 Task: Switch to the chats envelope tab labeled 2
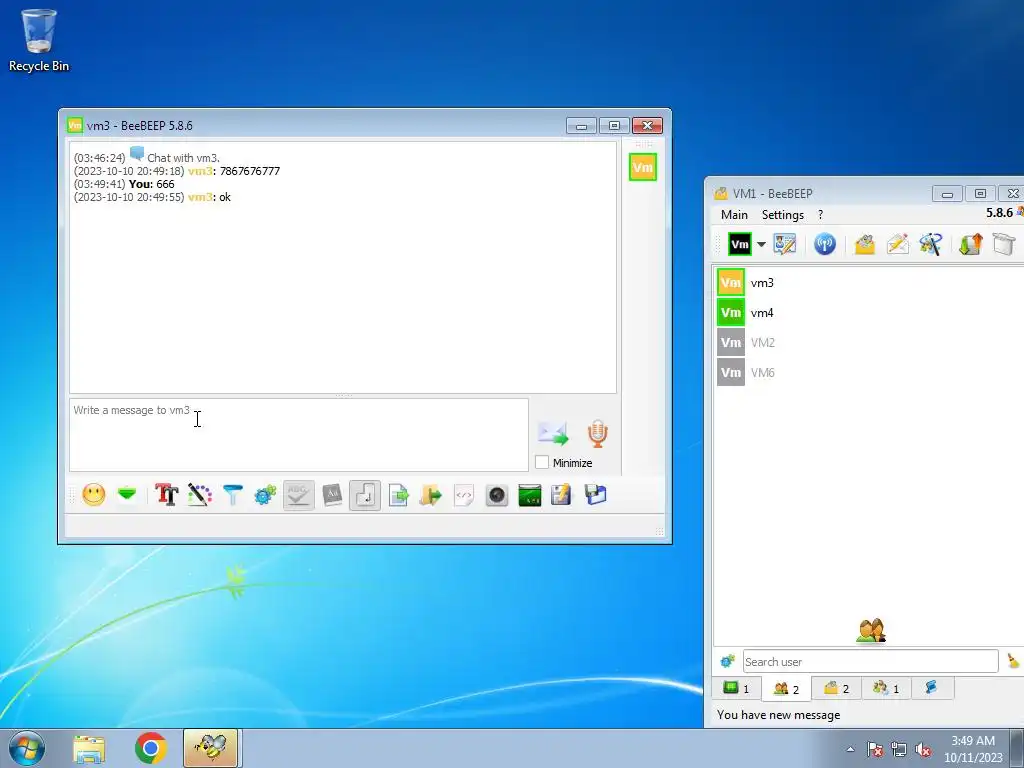837,688
